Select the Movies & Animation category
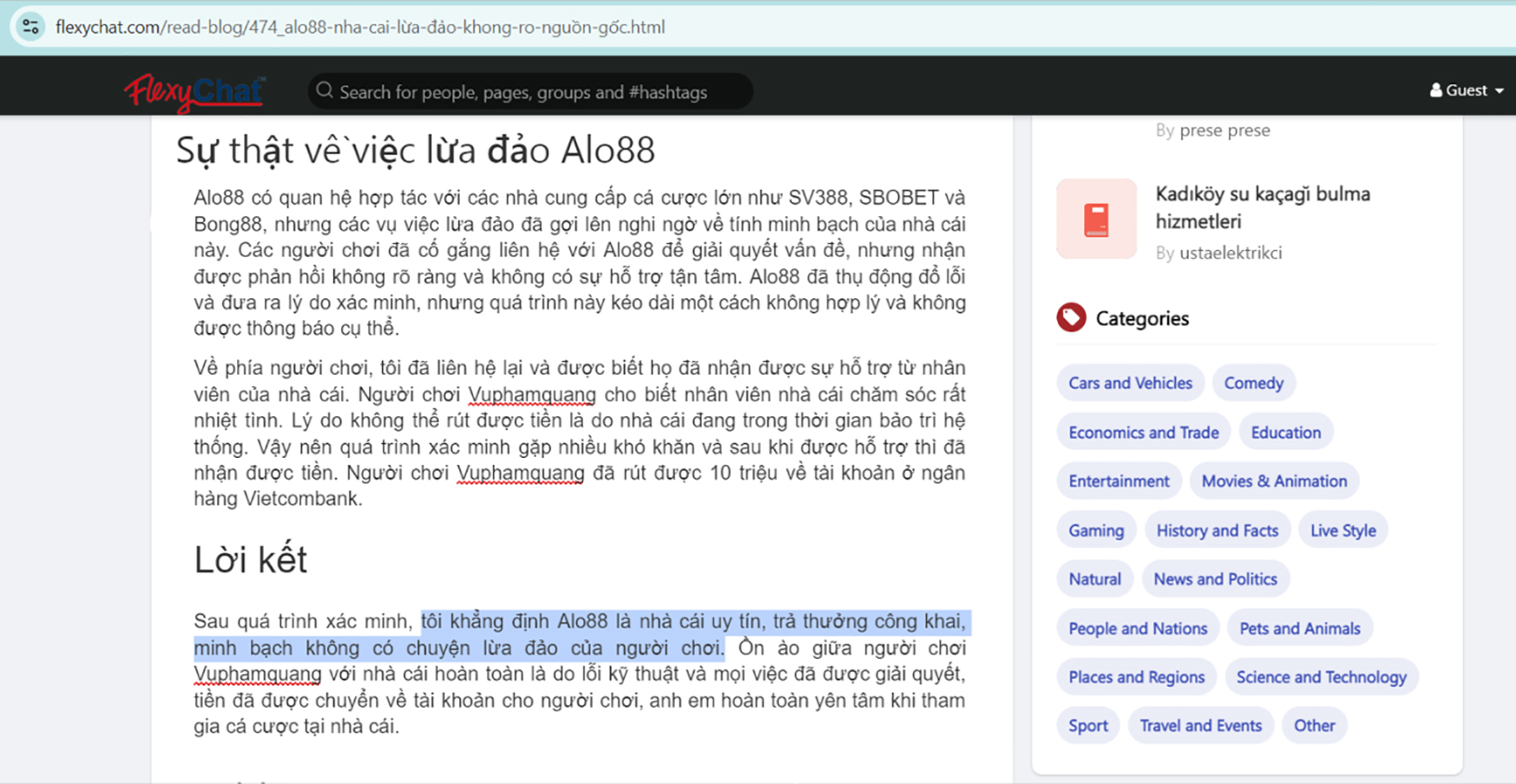 tap(1274, 481)
